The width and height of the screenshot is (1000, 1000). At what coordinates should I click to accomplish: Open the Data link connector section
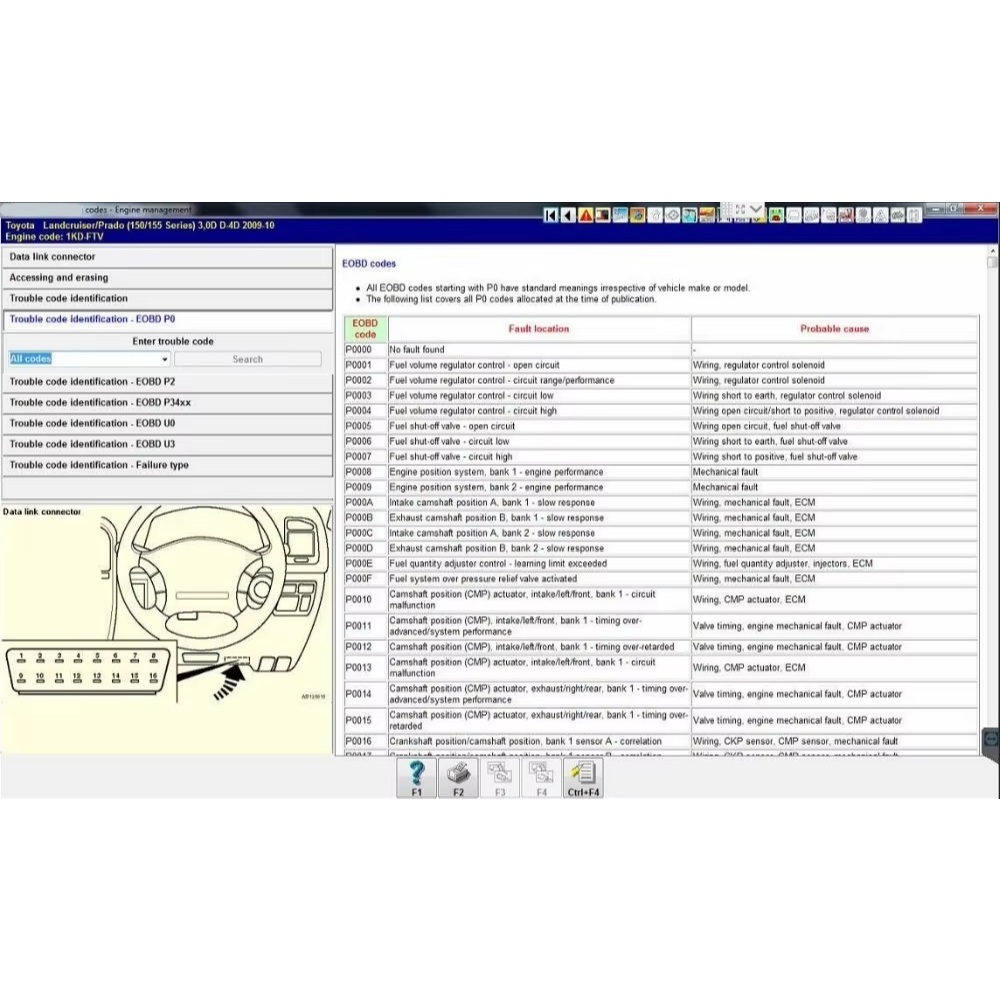point(168,257)
